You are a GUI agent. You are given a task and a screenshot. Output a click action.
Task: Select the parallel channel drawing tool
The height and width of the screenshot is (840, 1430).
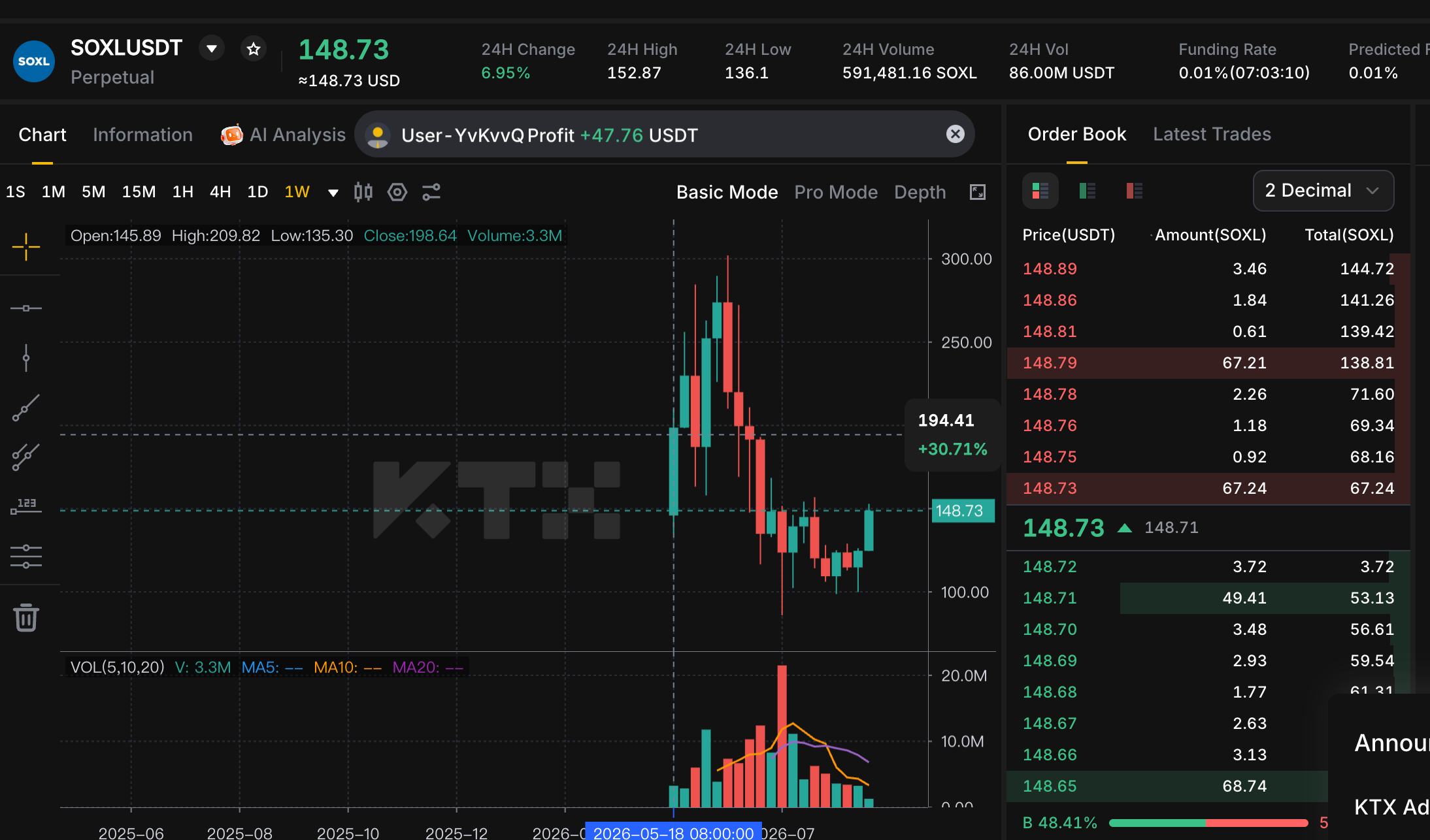click(26, 457)
